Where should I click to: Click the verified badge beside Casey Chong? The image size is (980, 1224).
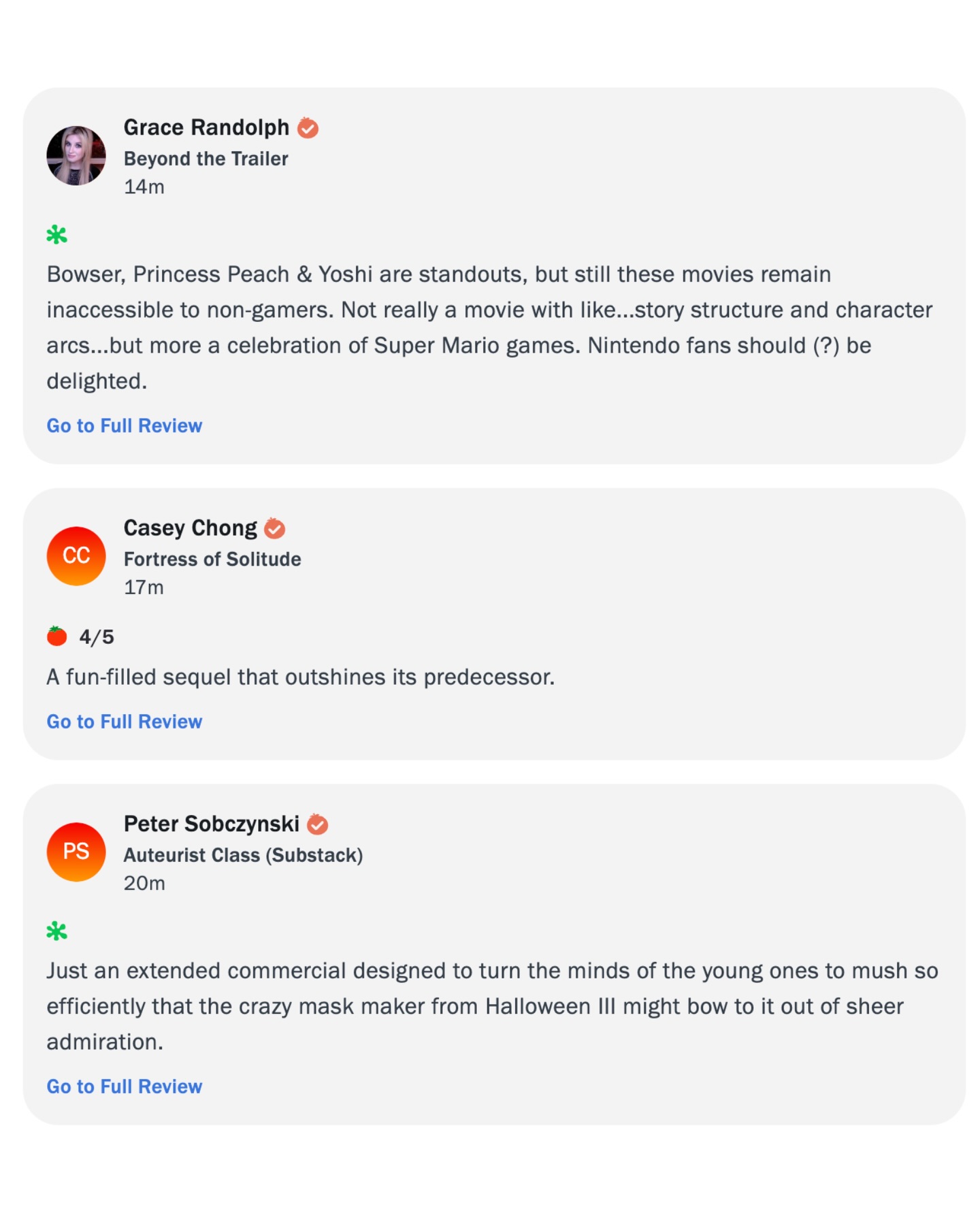pos(275,528)
